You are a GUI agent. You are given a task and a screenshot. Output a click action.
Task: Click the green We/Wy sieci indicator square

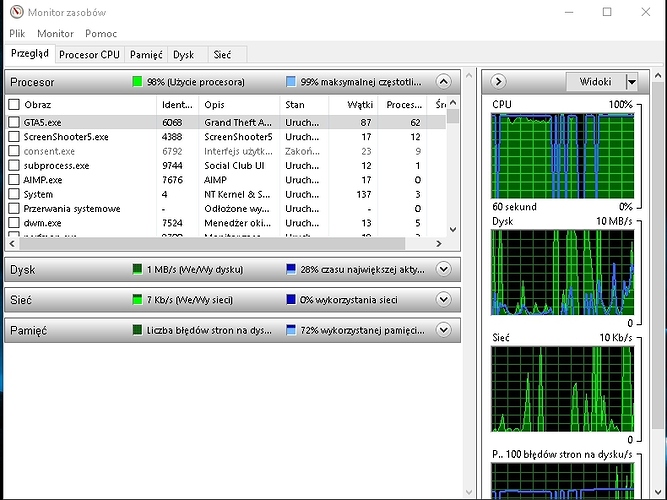137,299
